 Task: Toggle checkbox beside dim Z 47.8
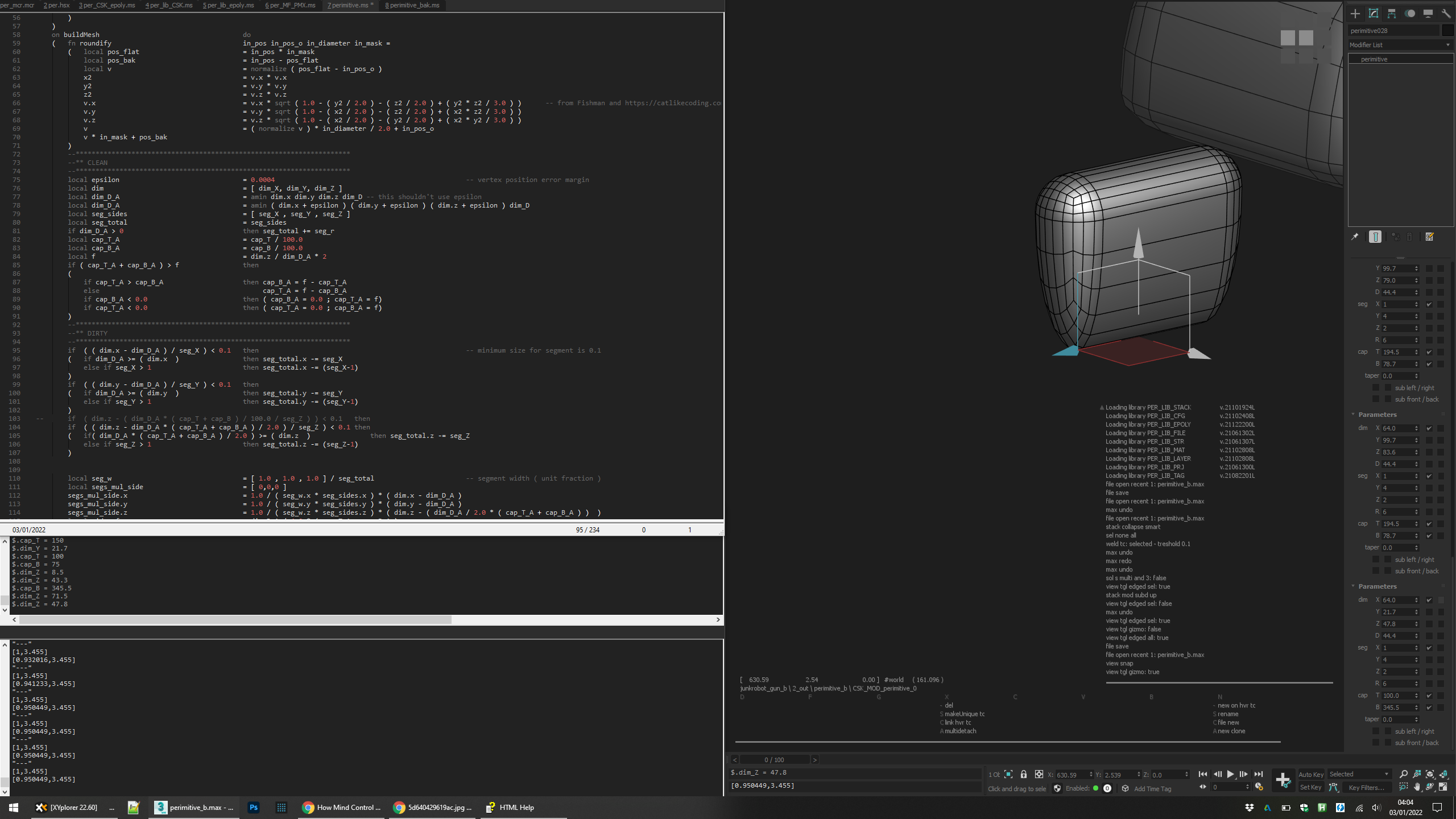(1429, 624)
